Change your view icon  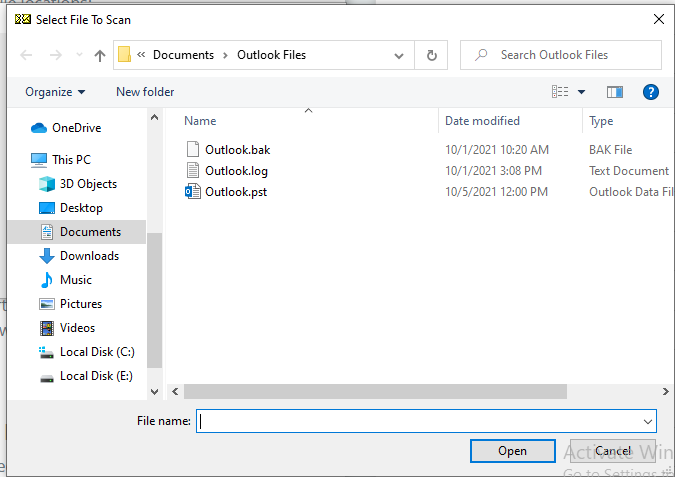pyautogui.click(x=560, y=92)
